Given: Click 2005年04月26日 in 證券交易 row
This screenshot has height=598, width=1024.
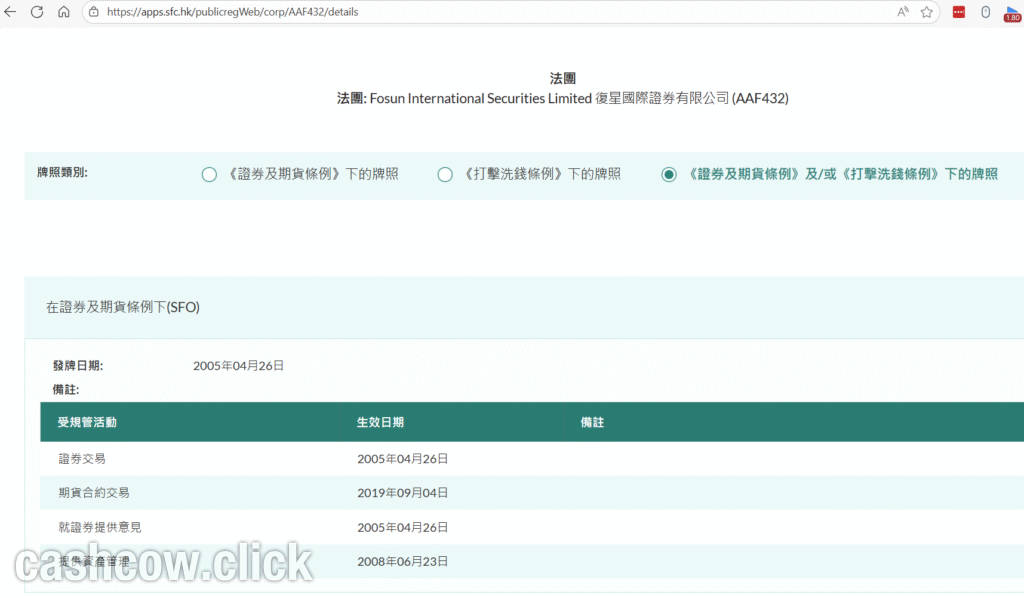Looking at the screenshot, I should (x=402, y=459).
